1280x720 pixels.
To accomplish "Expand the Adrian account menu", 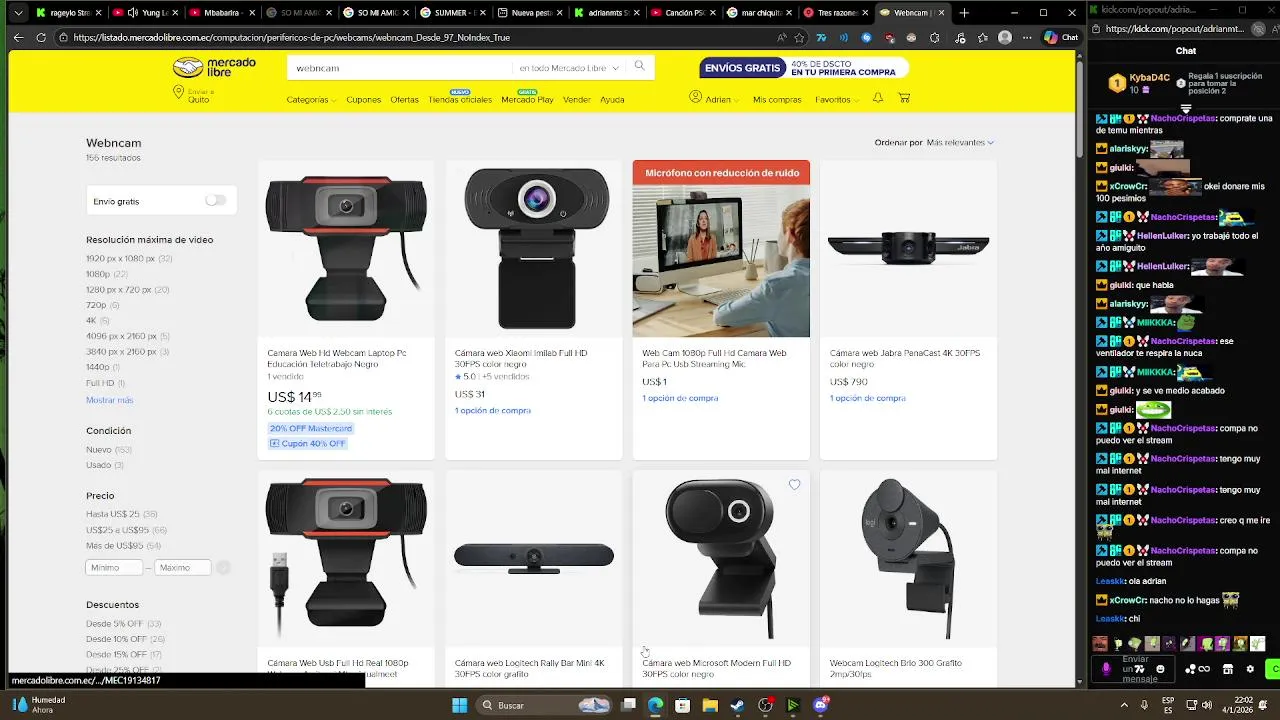I will [714, 98].
